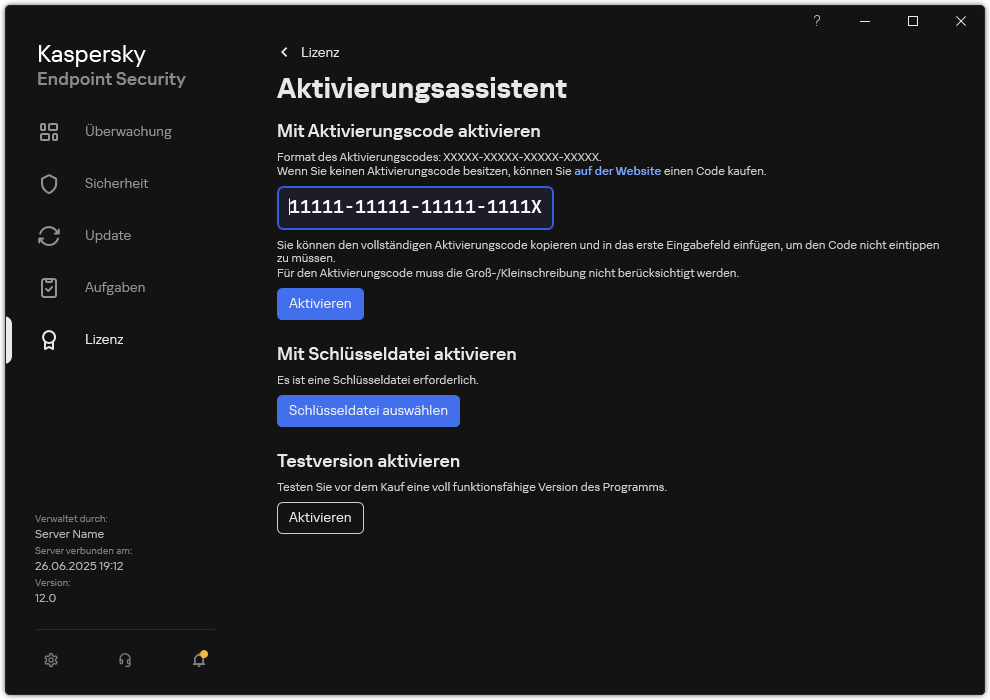Click Aktivieren below the activation code
Viewport: 990px width, 700px height.
pos(320,303)
